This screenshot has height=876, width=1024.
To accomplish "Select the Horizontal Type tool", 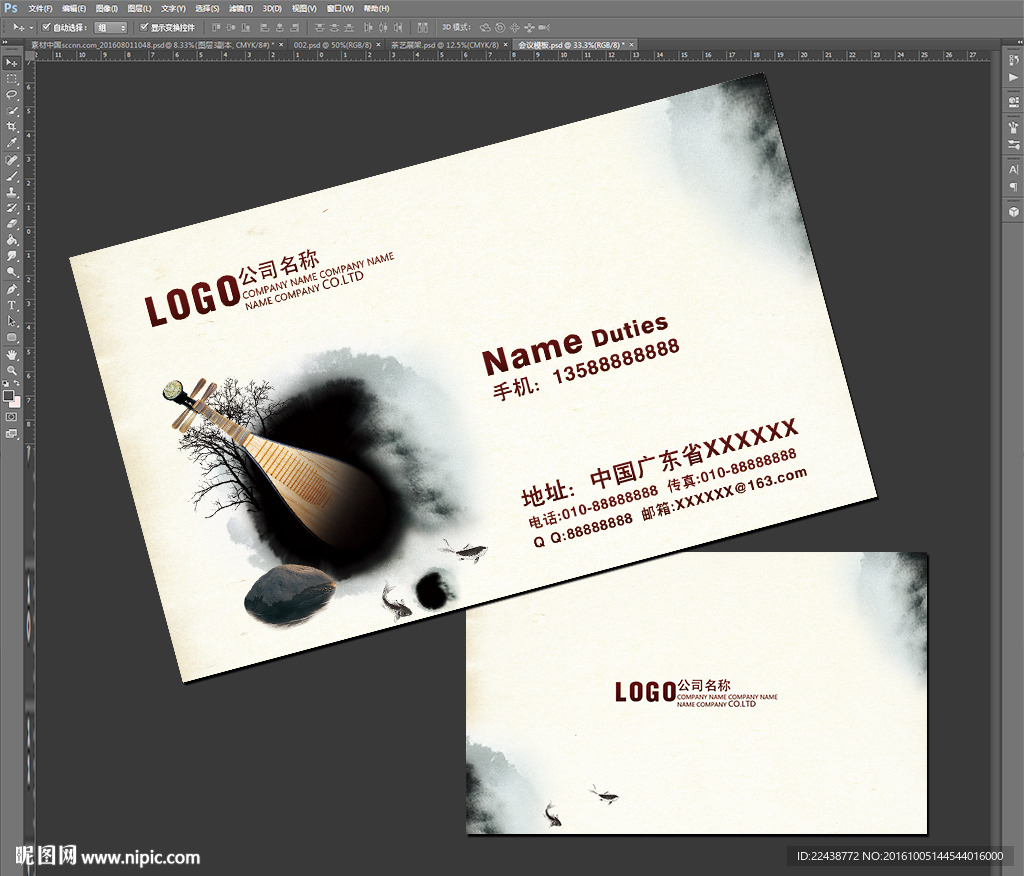I will tap(12, 305).
